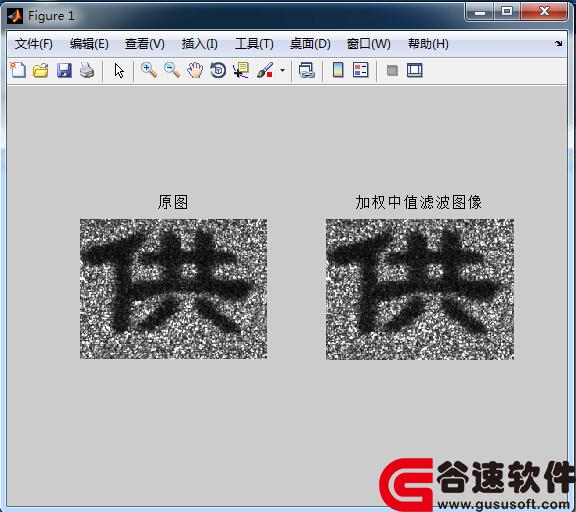576x512 pixels.
Task: Expand the brush color dropdown arrow
Action: click(x=282, y=70)
